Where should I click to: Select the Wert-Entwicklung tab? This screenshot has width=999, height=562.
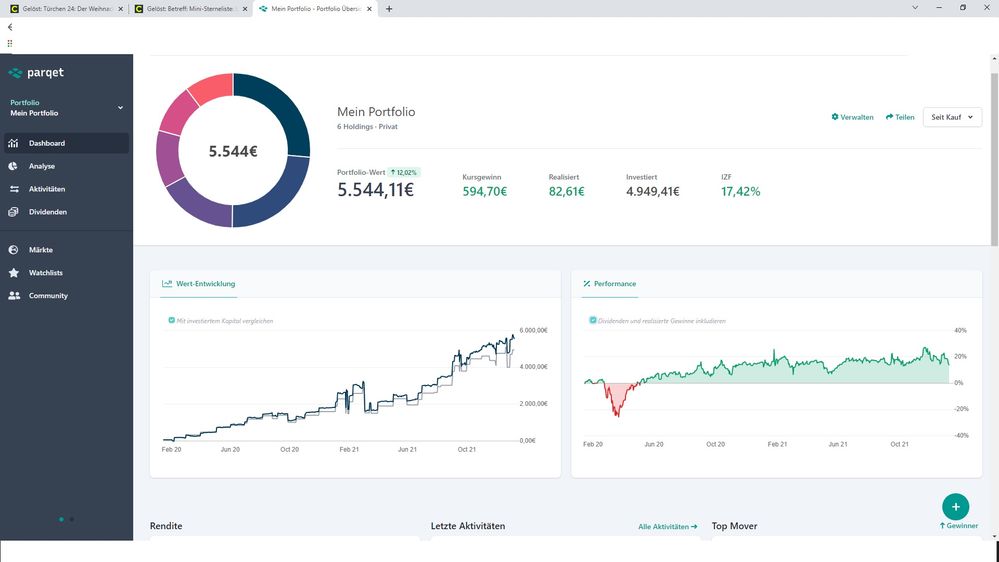(198, 284)
